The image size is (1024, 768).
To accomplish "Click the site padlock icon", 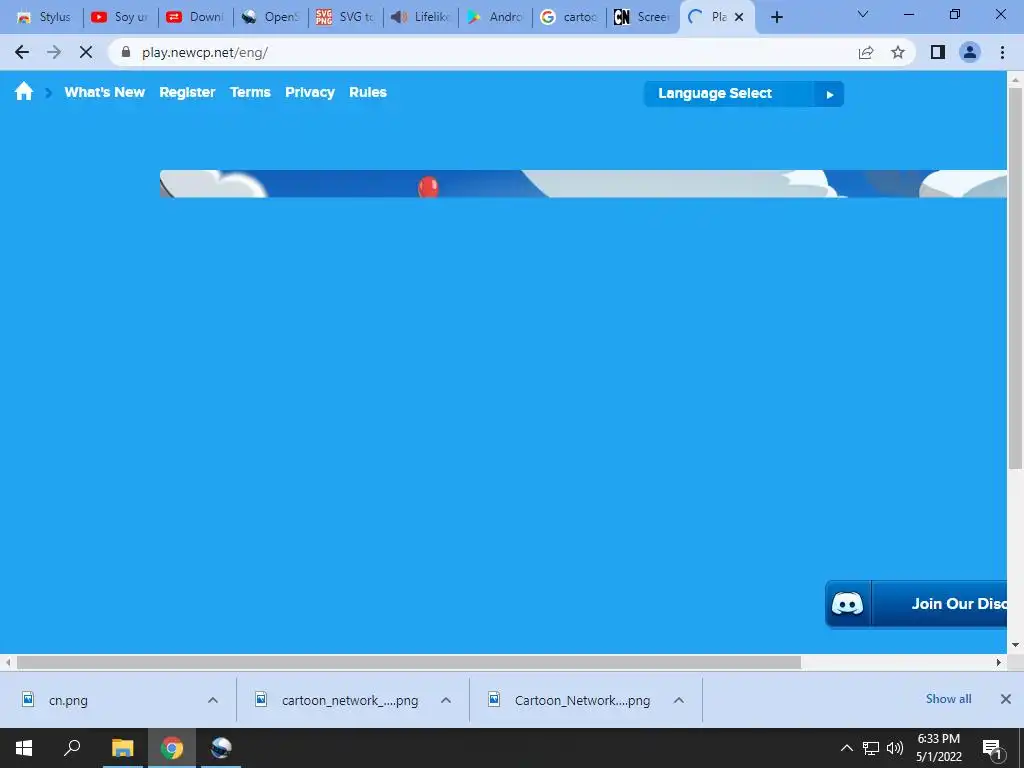I will point(126,52).
